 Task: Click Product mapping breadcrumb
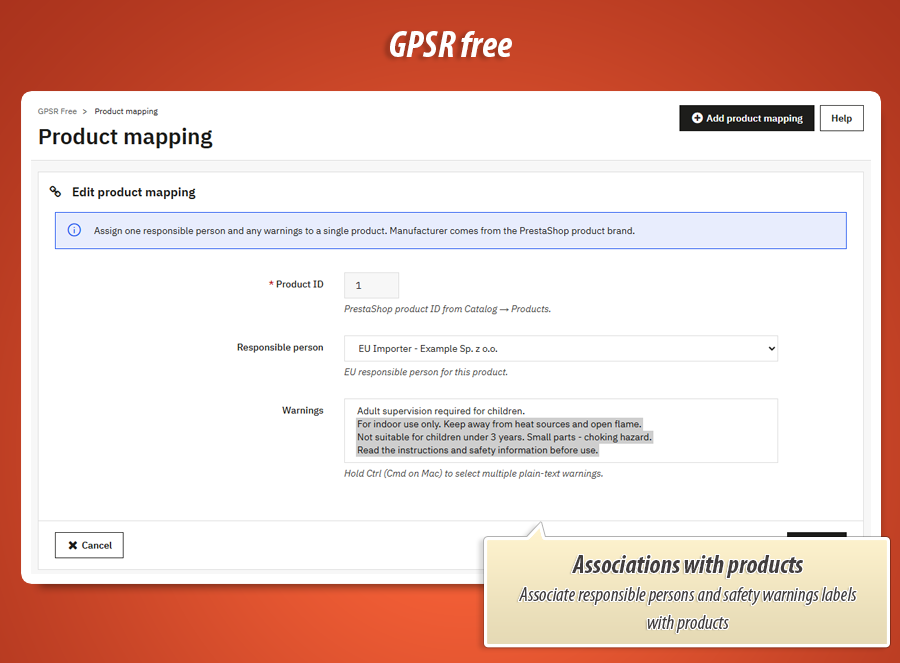click(126, 111)
